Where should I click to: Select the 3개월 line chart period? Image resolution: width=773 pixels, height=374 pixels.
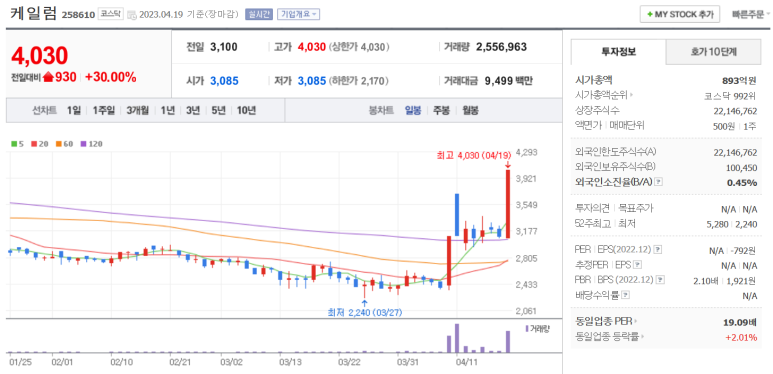pyautogui.click(x=137, y=110)
